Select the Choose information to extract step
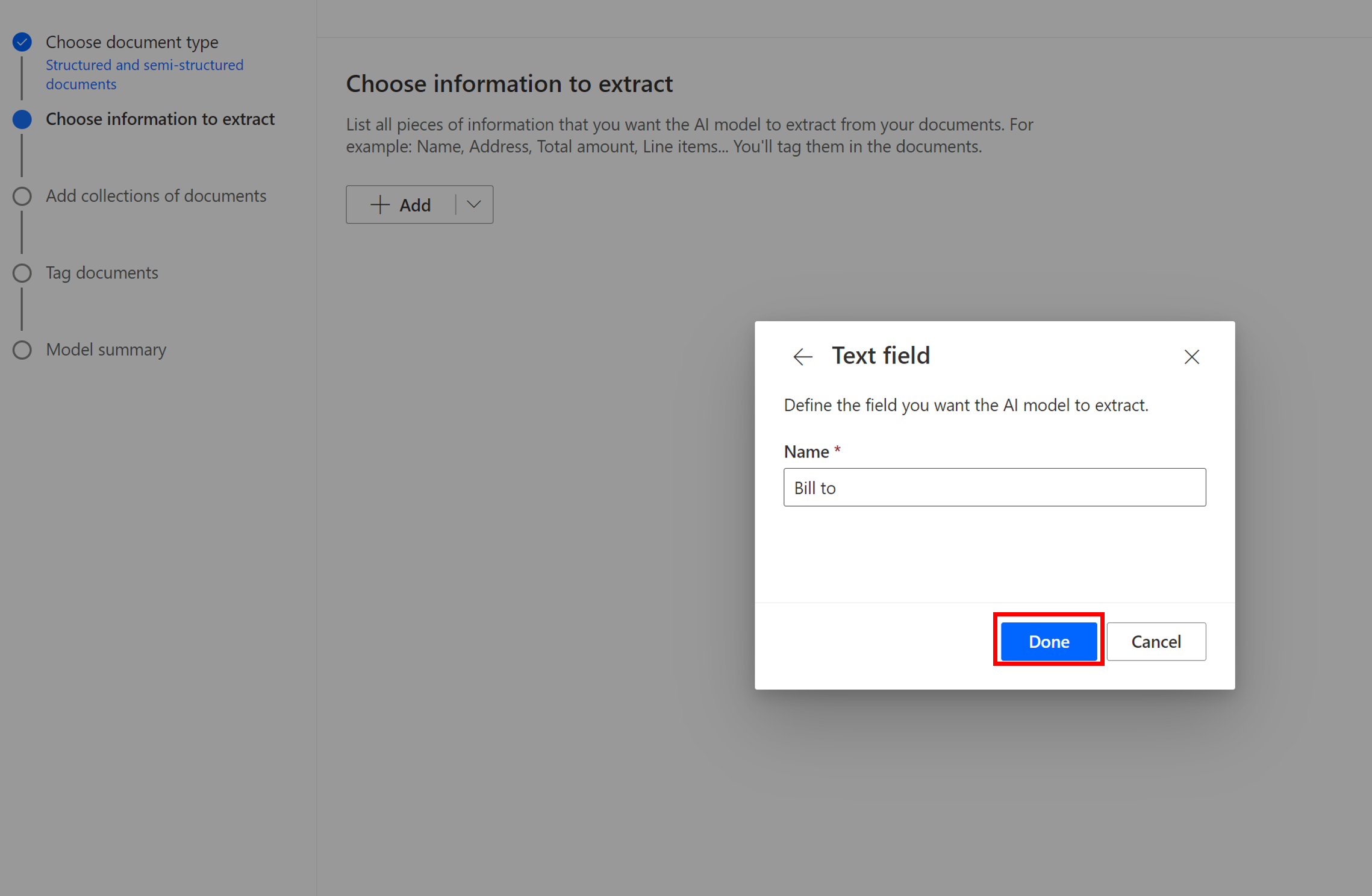The image size is (1372, 896). 160,119
